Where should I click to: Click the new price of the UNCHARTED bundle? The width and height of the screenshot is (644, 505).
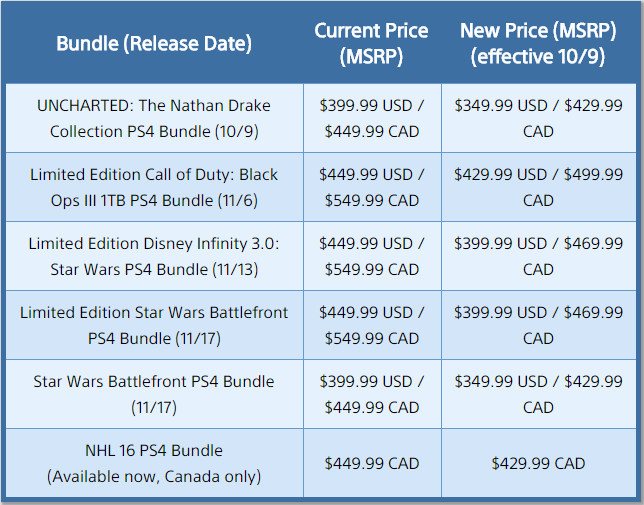538,118
